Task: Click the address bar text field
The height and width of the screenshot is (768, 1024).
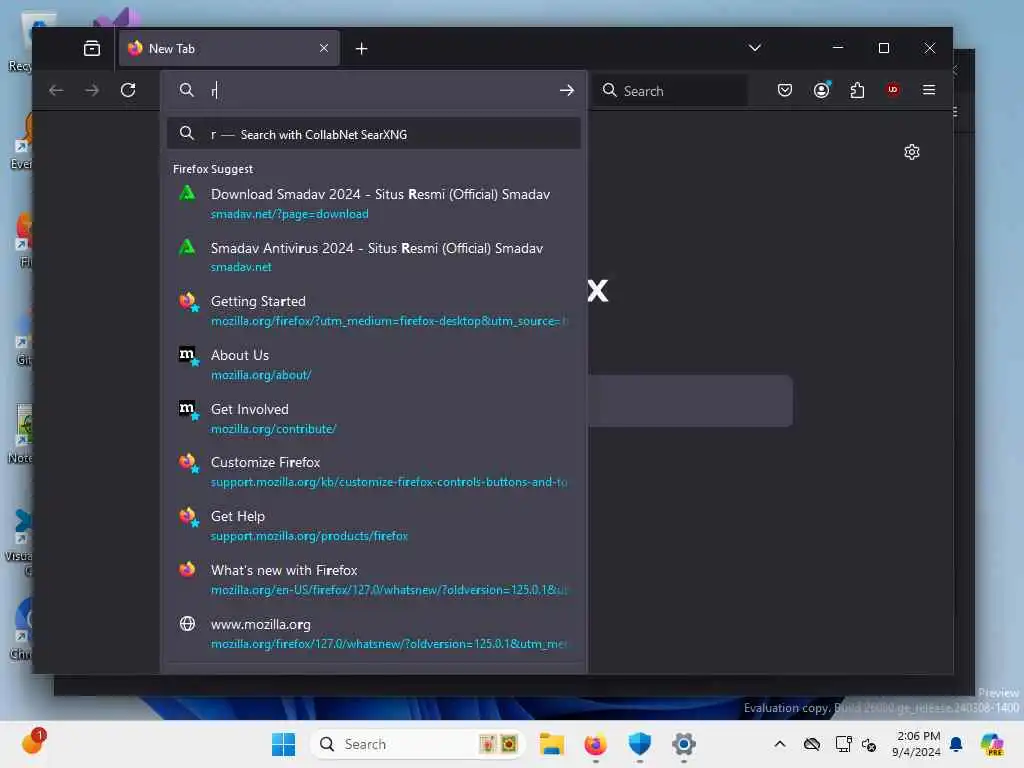Action: pos(382,90)
